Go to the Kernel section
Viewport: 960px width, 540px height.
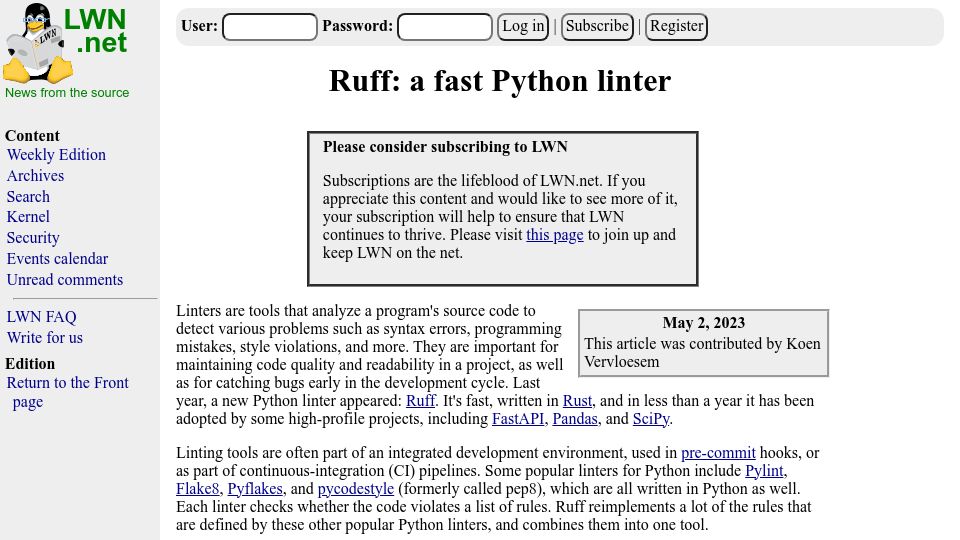pyautogui.click(x=28, y=217)
